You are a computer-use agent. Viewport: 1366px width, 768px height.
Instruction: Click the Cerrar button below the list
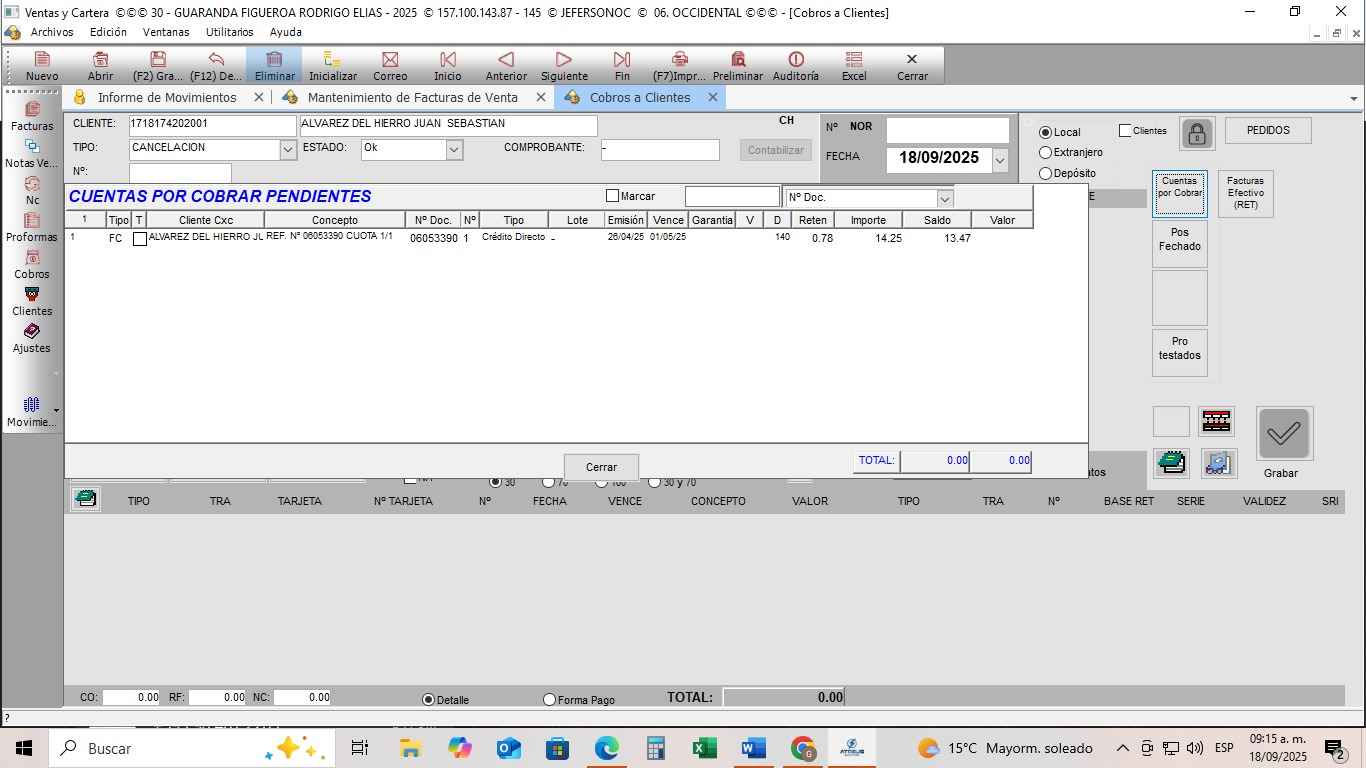click(x=601, y=467)
